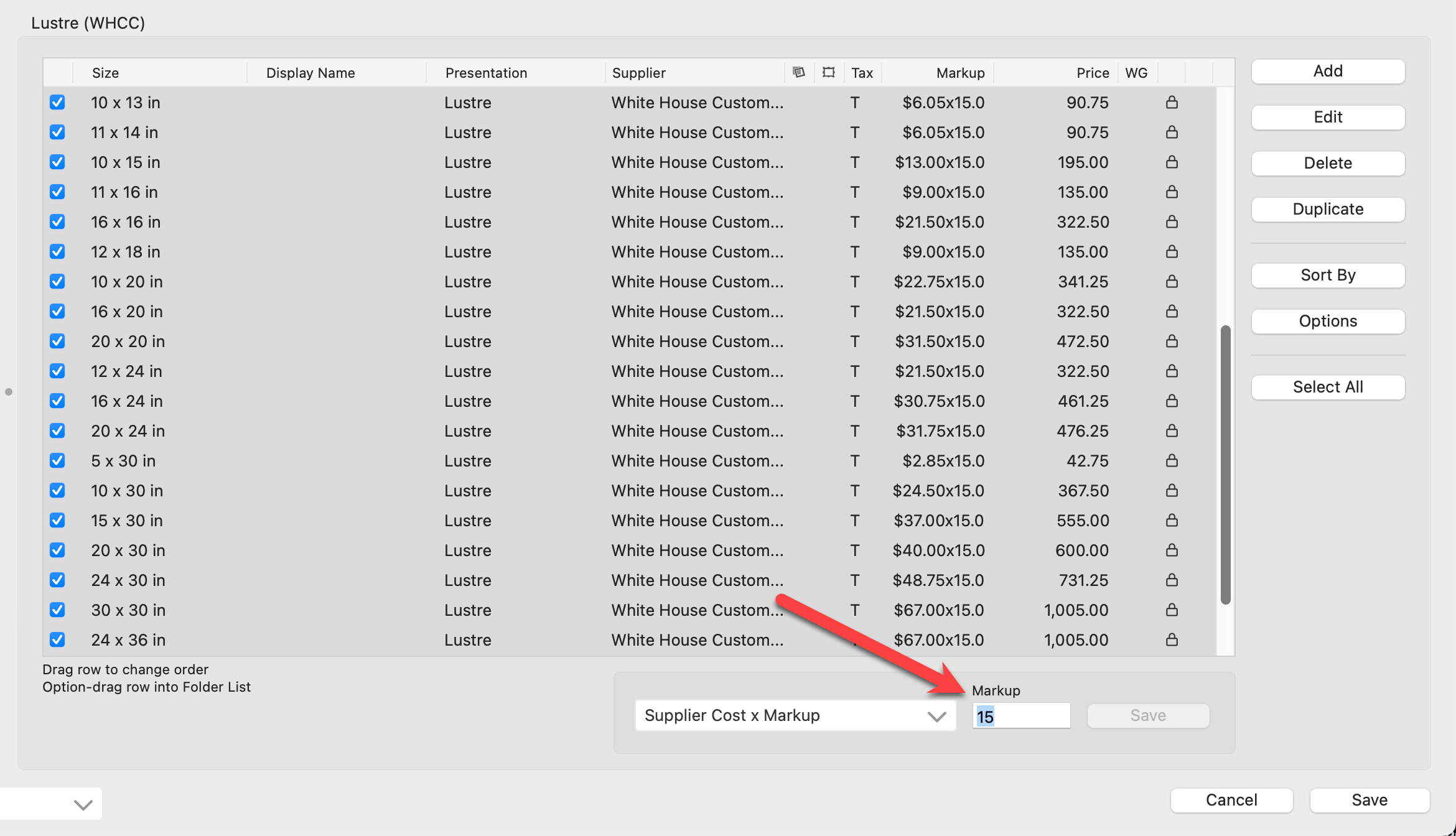Click the lock icon on the 10 x 13 in row

tap(1172, 102)
